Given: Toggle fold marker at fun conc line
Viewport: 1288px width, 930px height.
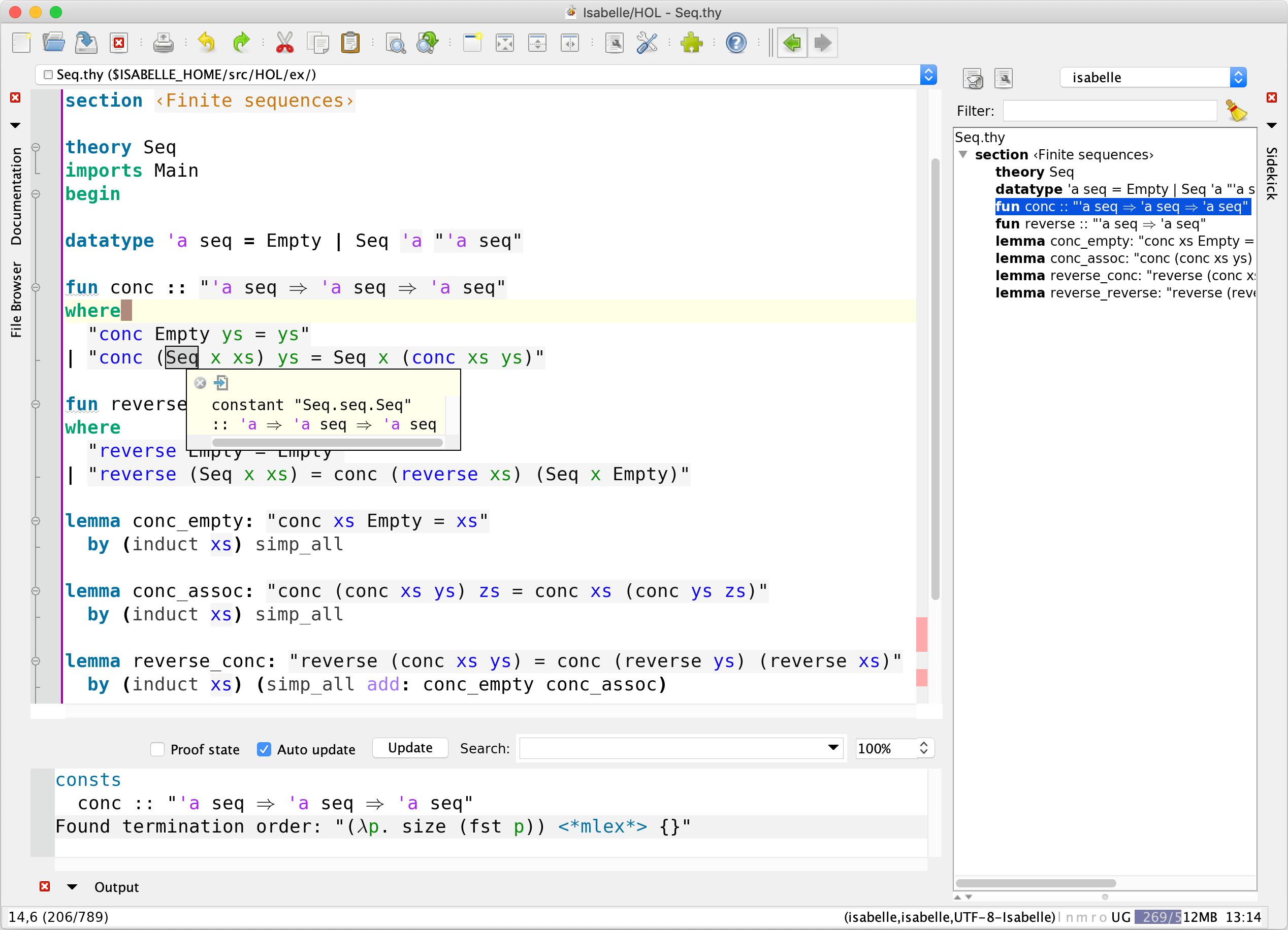Looking at the screenshot, I should pyautogui.click(x=36, y=287).
